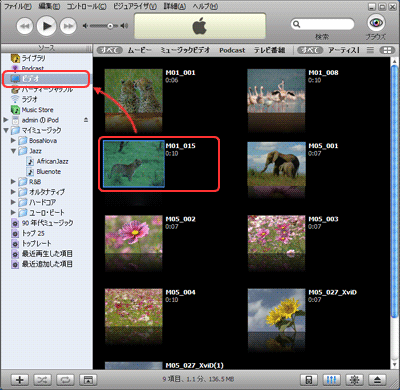Skip to the previous track
The width and height of the screenshot is (400, 390).
25,26
